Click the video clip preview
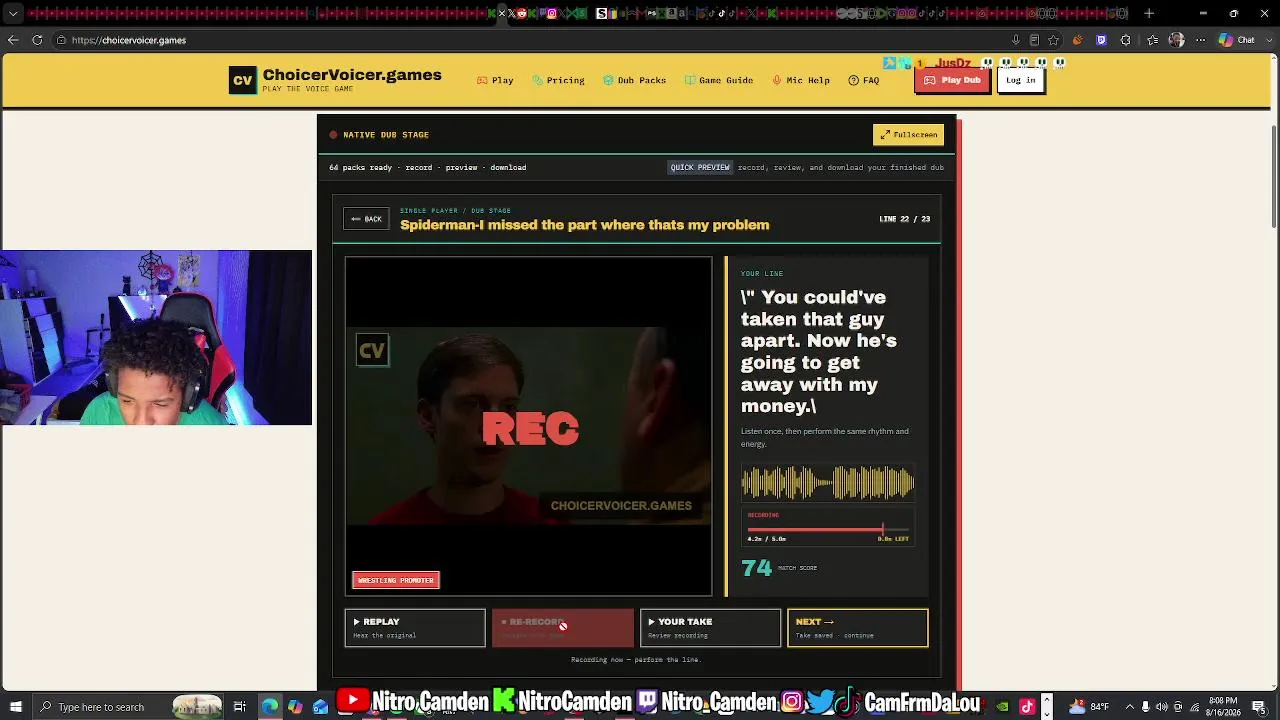This screenshot has height=720, width=1280. pos(528,426)
